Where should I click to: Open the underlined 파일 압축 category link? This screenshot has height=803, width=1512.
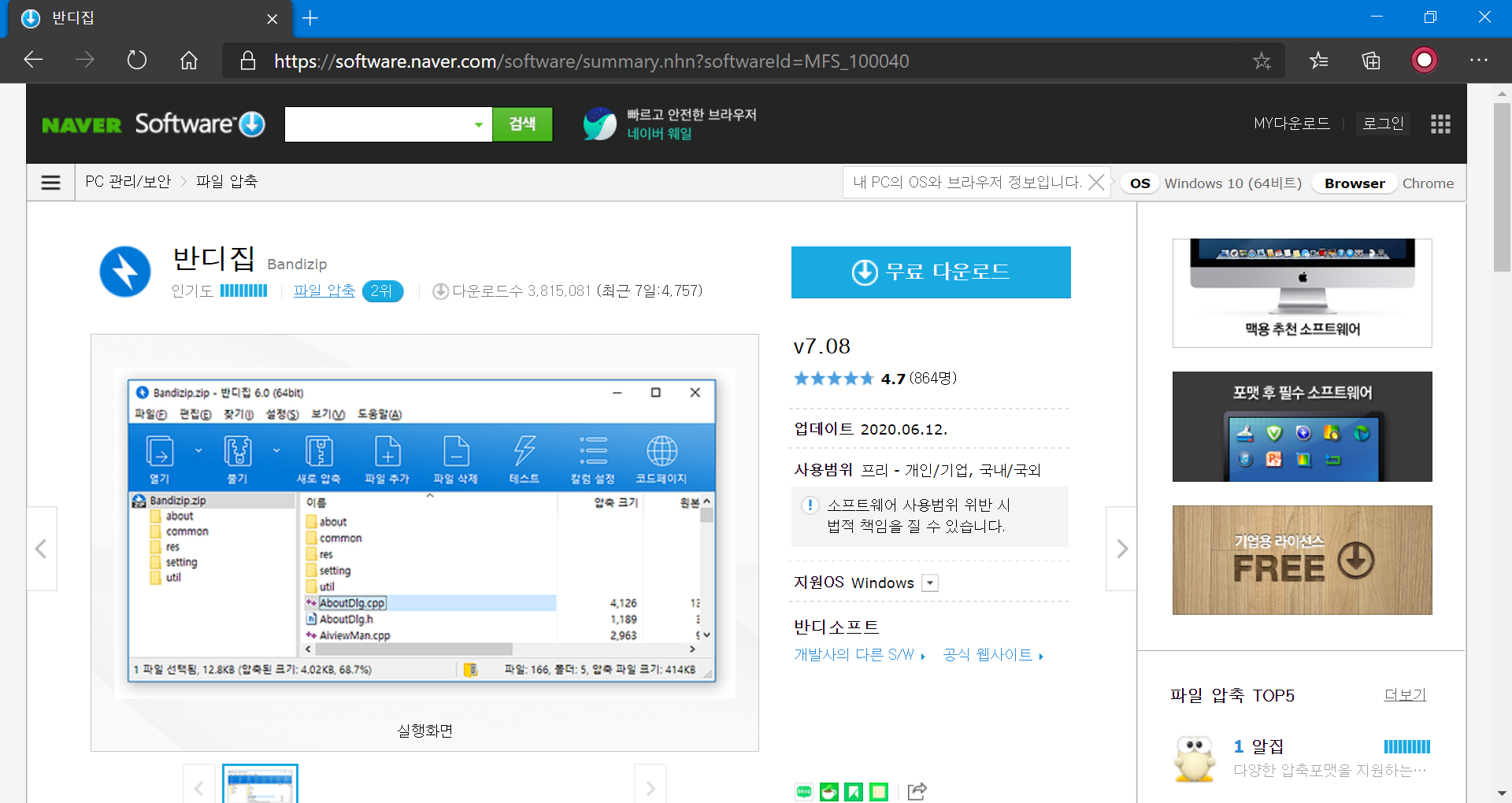pyautogui.click(x=324, y=290)
